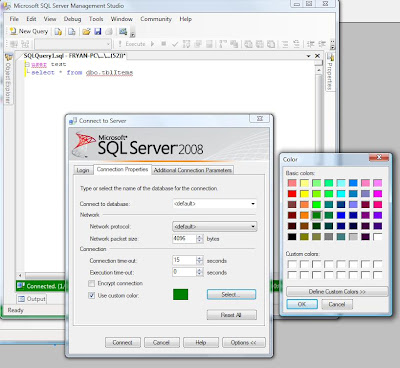Click Define Custom Colors >> button
400x368 pixels.
(337, 292)
